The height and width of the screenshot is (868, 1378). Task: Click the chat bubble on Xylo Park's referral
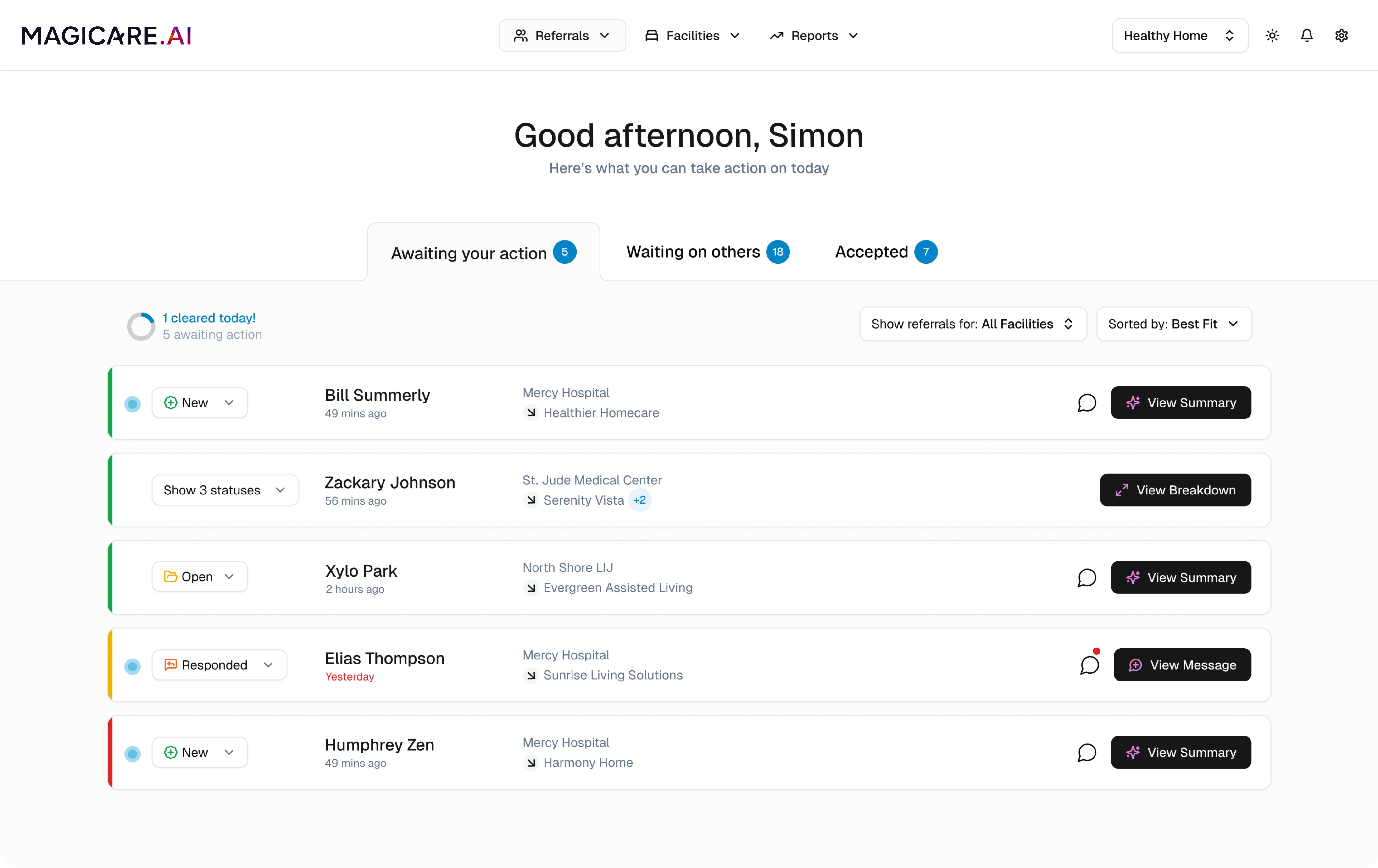point(1087,577)
